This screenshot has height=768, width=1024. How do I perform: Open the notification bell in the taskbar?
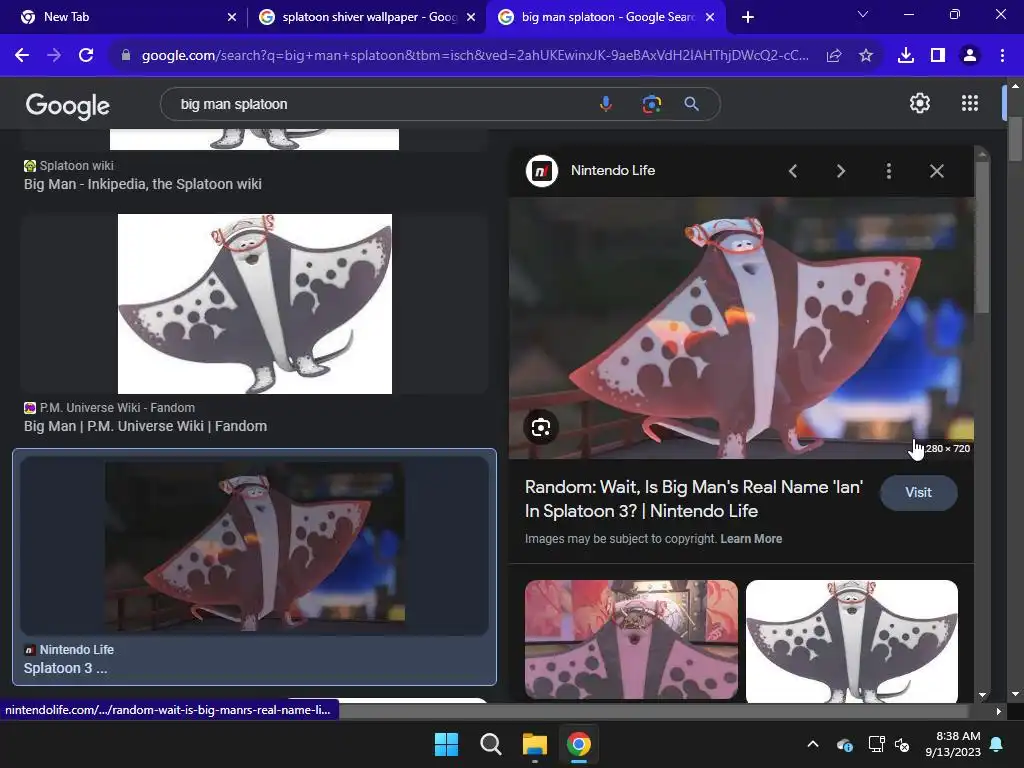pos(997,744)
